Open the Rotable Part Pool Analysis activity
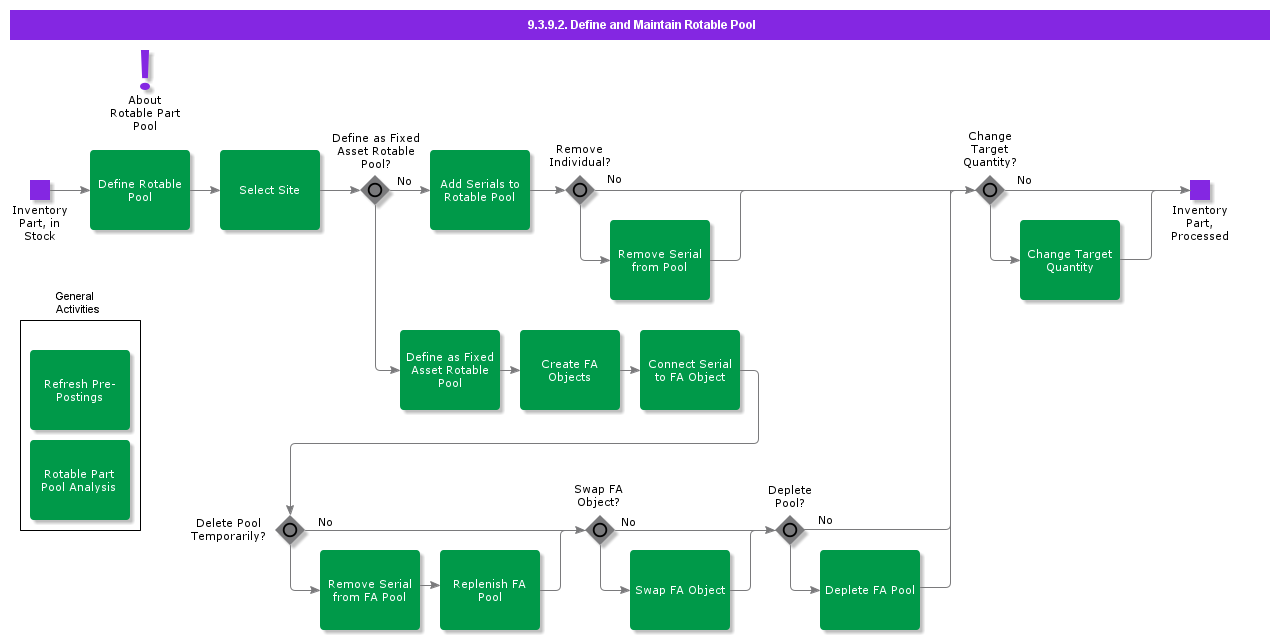This screenshot has height=640, width=1280. coord(80,479)
